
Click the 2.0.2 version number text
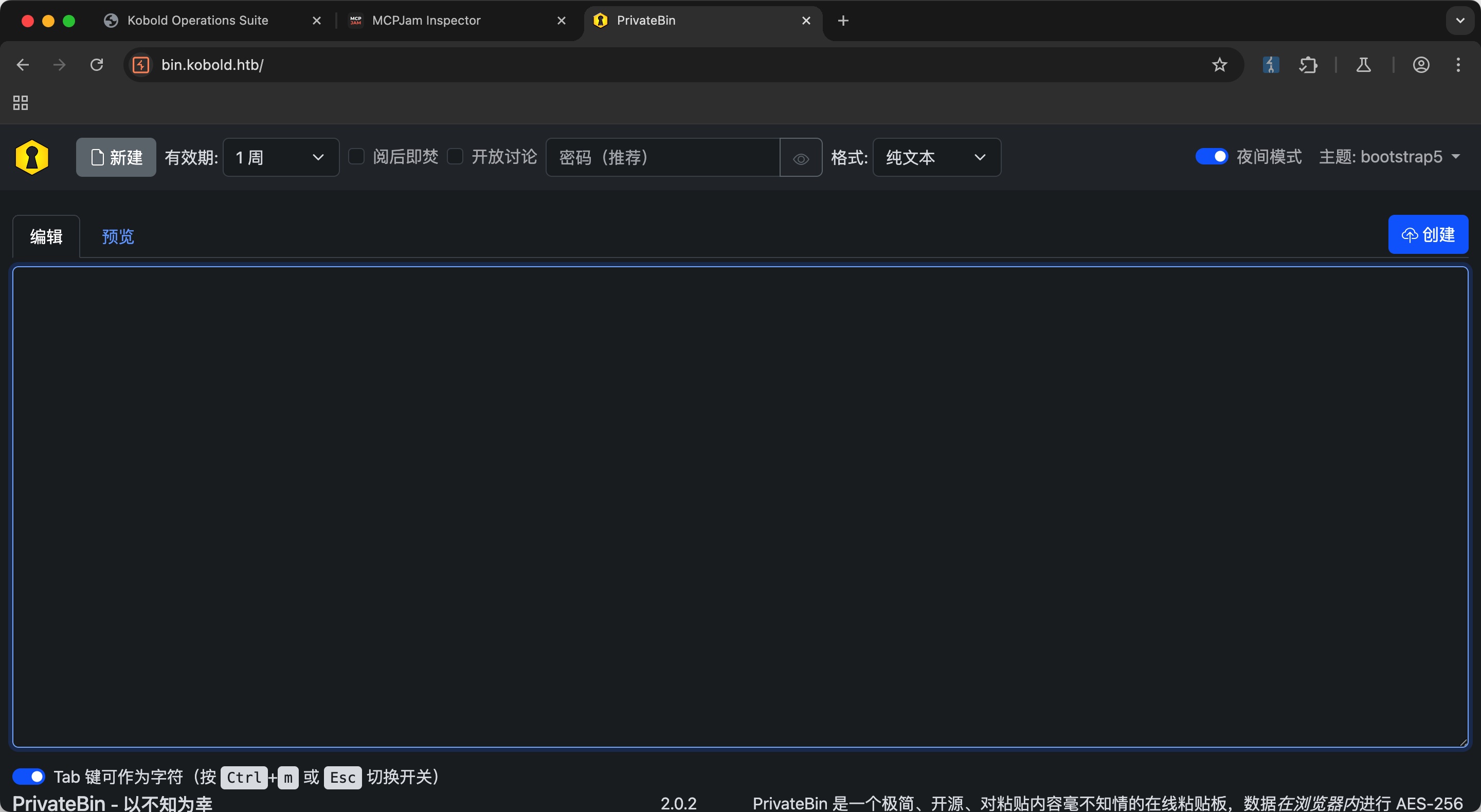point(678,803)
